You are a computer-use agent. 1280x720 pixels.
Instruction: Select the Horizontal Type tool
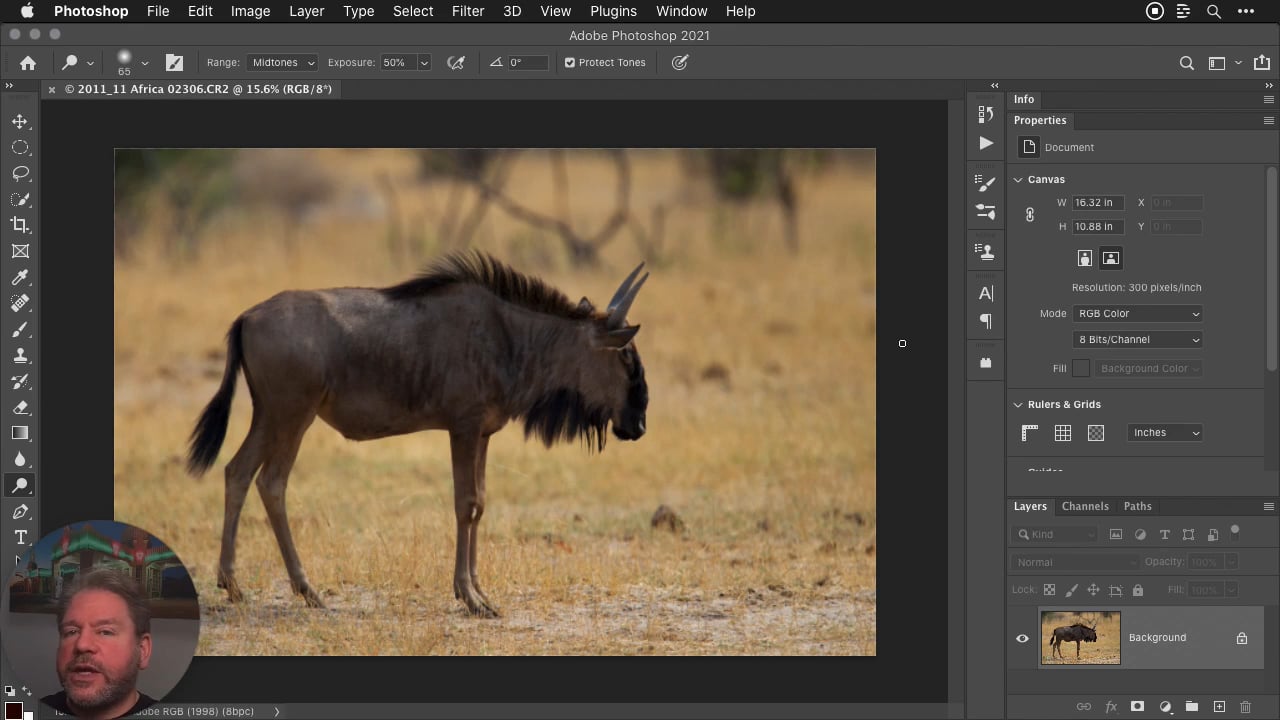pyautogui.click(x=20, y=537)
